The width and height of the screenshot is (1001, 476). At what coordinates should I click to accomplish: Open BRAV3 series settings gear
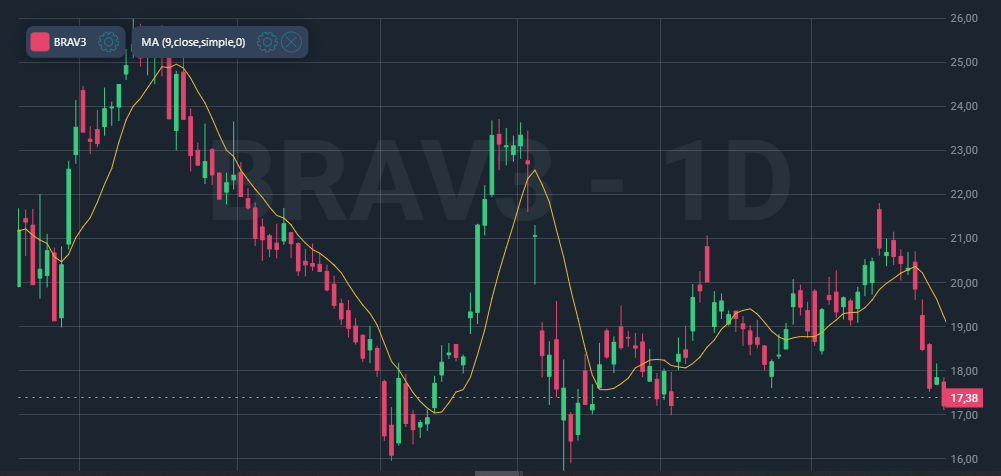[109, 42]
